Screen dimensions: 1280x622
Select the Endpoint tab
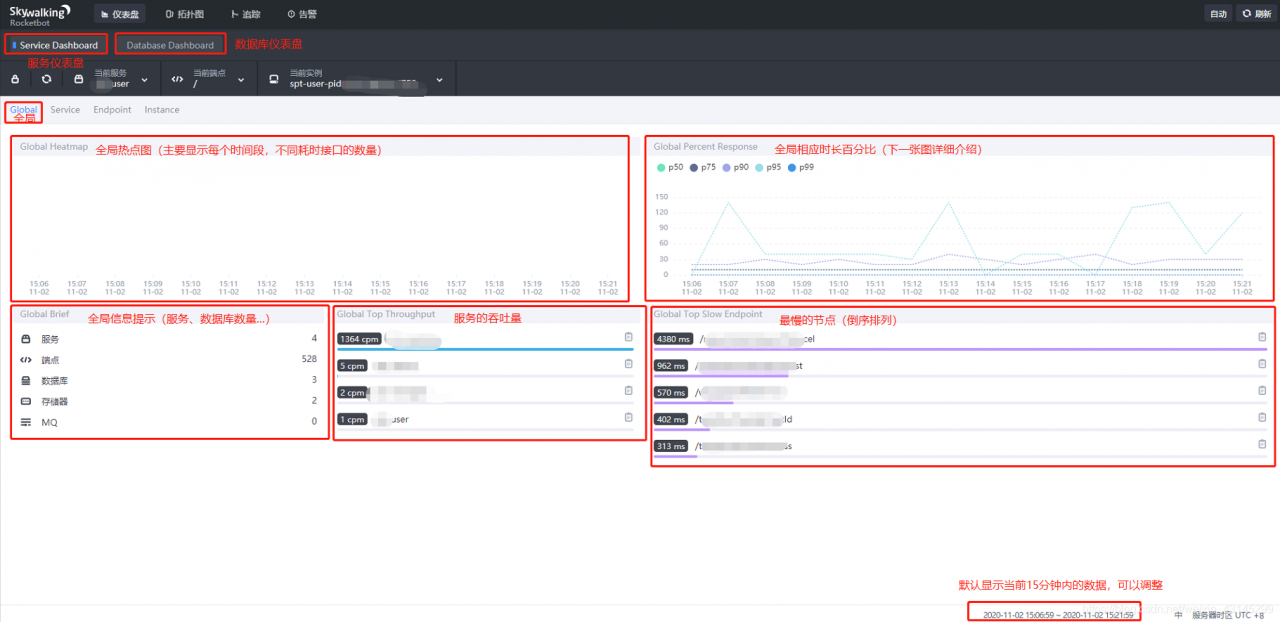[x=112, y=110]
